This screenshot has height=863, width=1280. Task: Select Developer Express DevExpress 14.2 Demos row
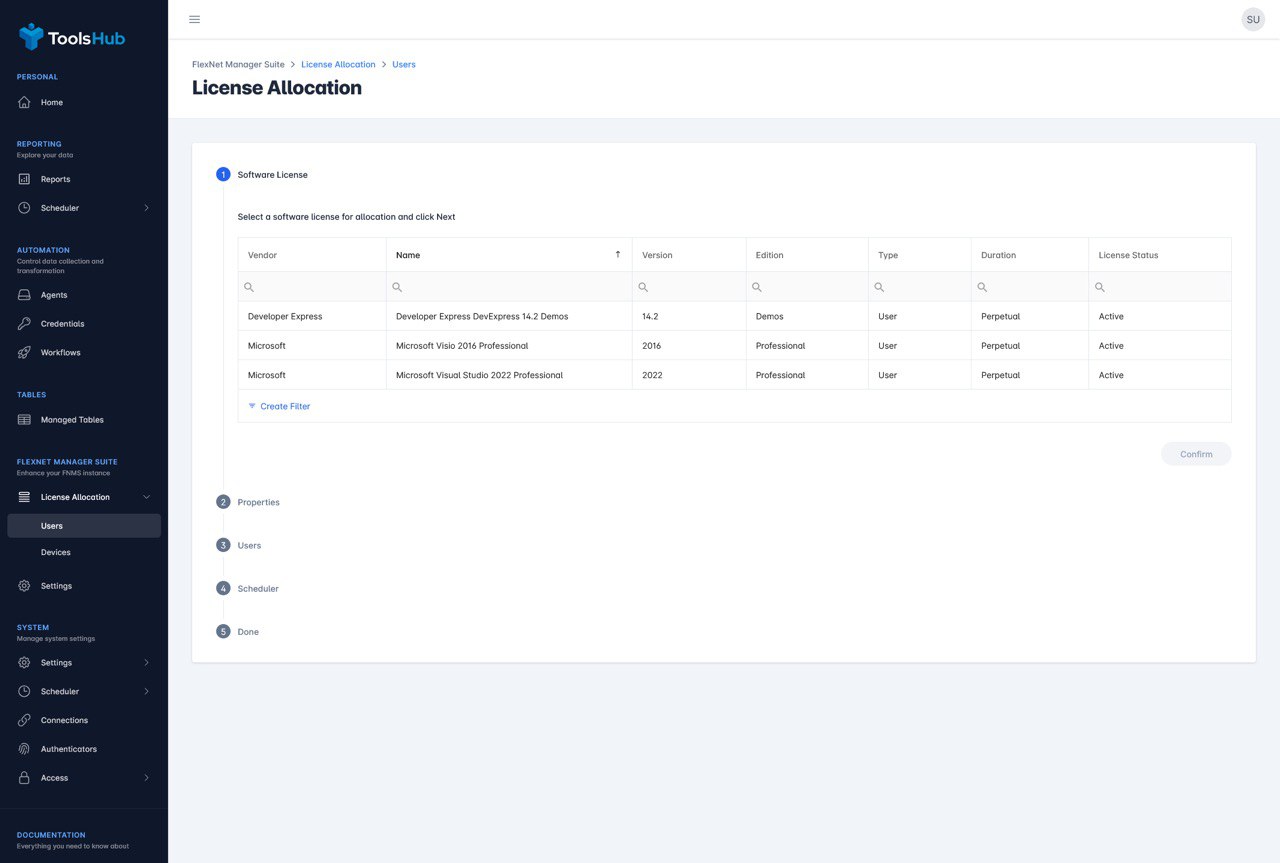(x=735, y=316)
